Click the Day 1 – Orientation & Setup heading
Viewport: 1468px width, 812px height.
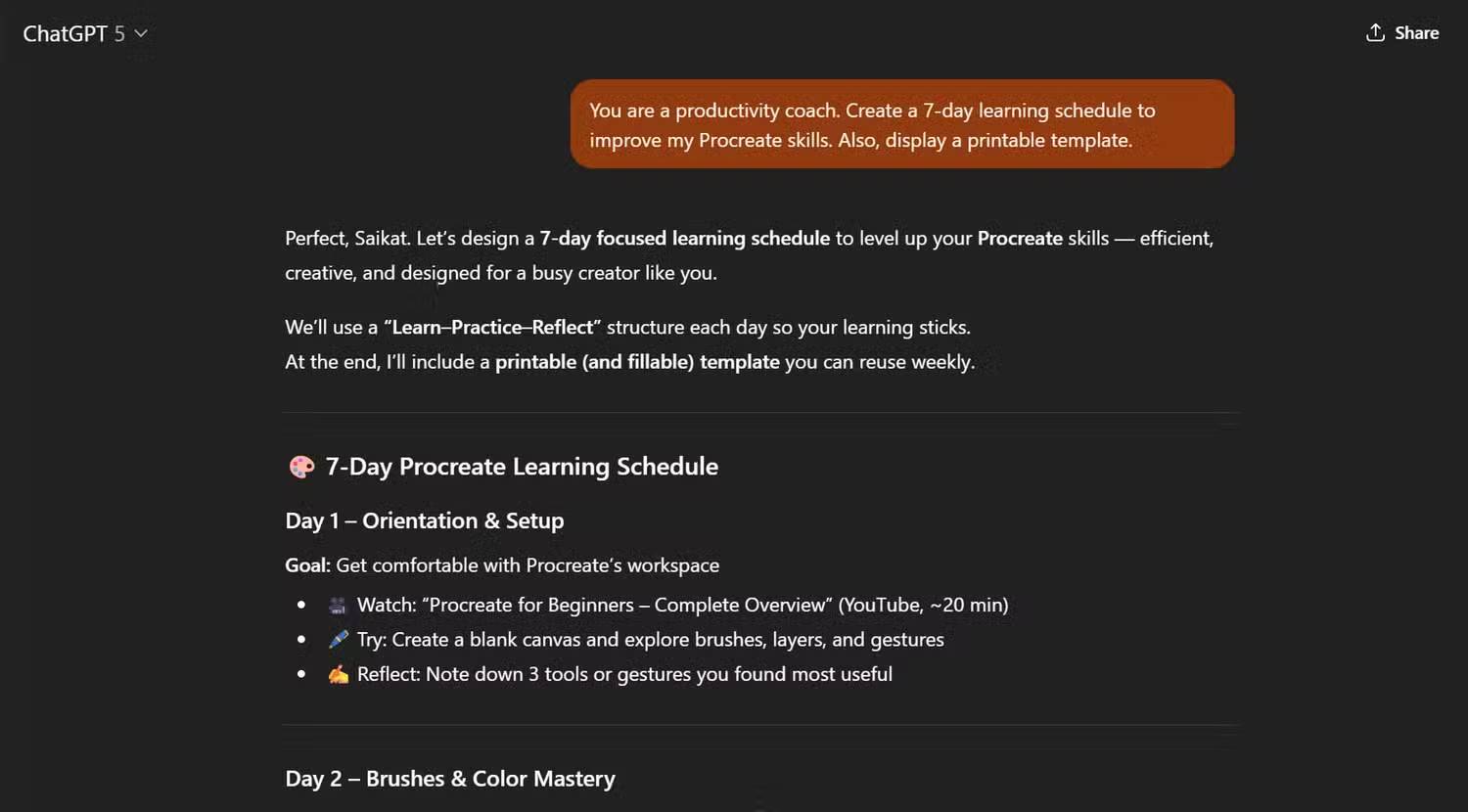pyautogui.click(x=424, y=520)
